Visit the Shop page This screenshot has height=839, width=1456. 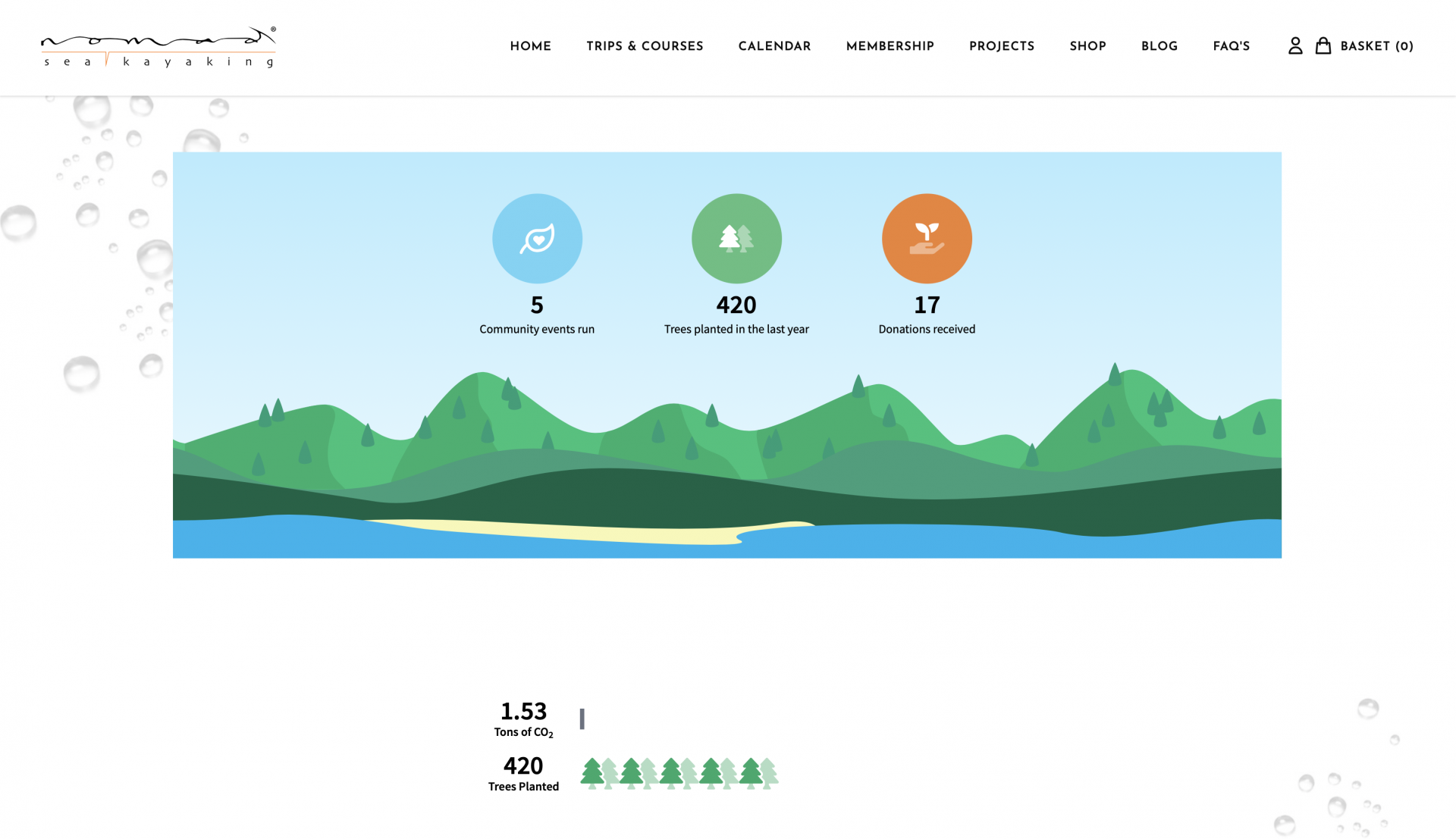click(1087, 46)
